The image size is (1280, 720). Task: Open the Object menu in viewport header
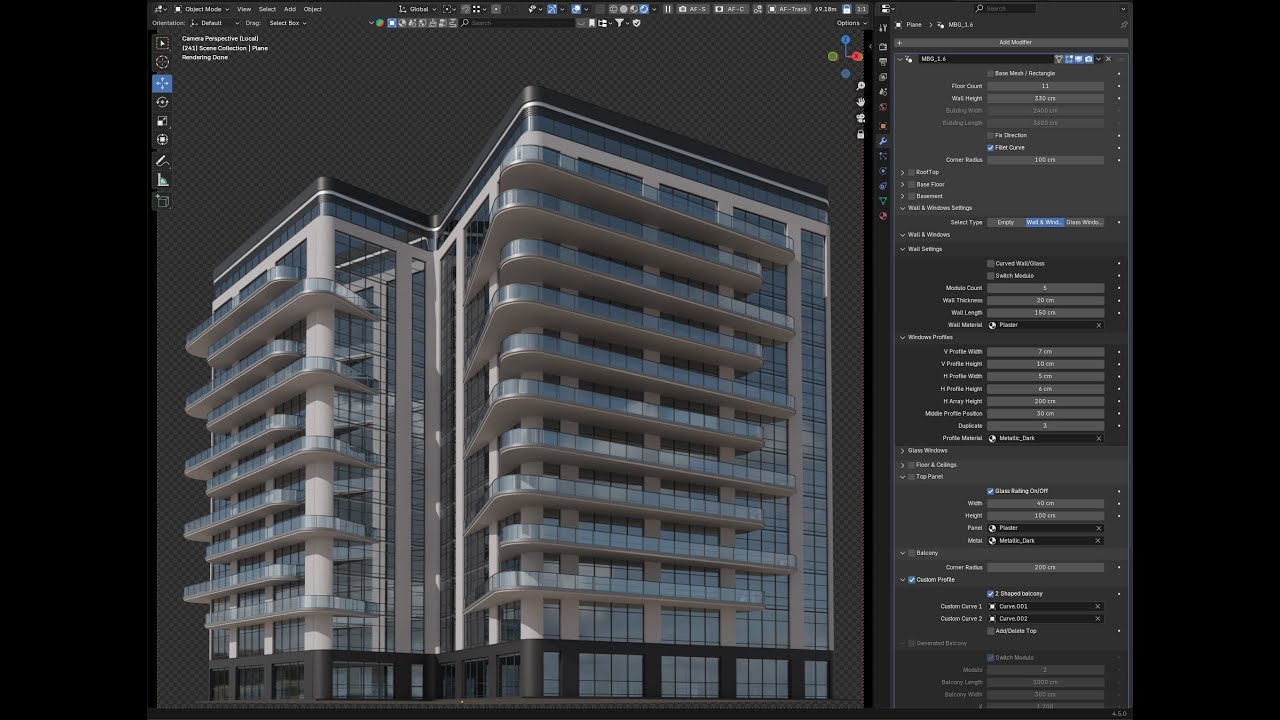click(313, 9)
